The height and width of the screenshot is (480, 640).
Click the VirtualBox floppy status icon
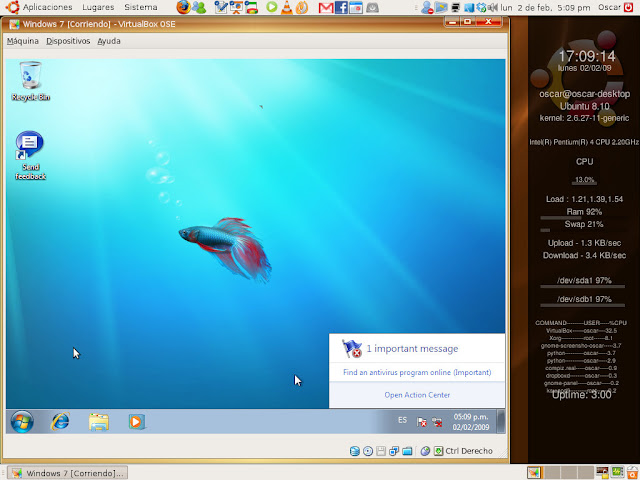pyautogui.click(x=381, y=451)
